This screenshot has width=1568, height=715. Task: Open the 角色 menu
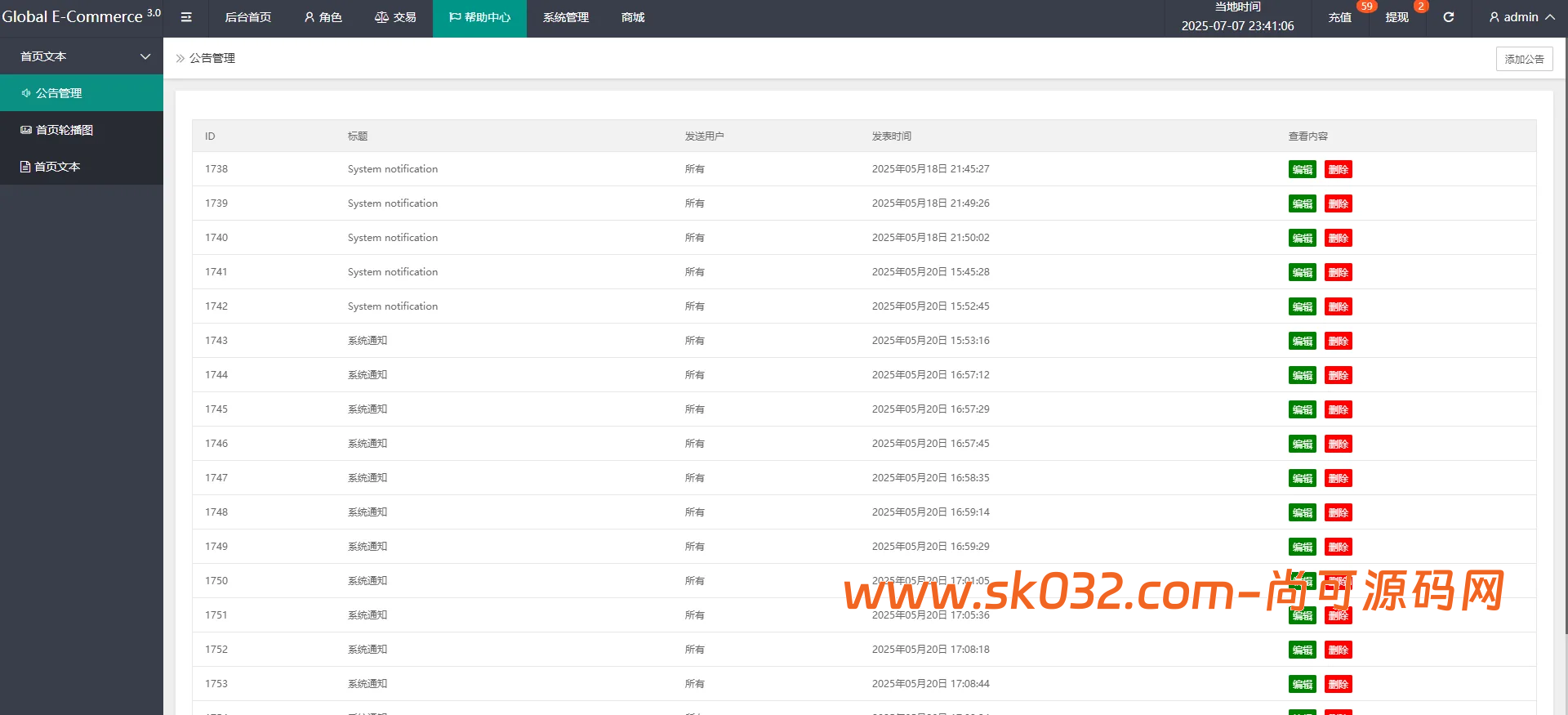pos(323,17)
